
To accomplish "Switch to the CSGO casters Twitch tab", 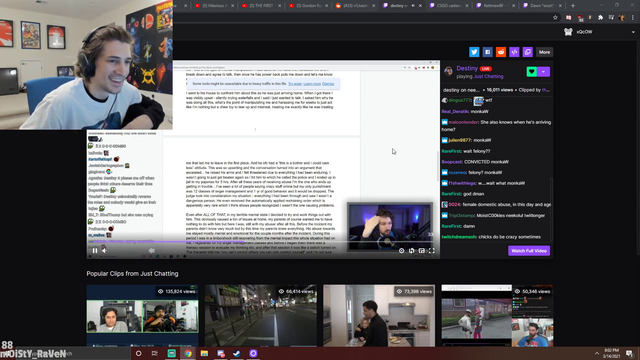I will 449,6.
